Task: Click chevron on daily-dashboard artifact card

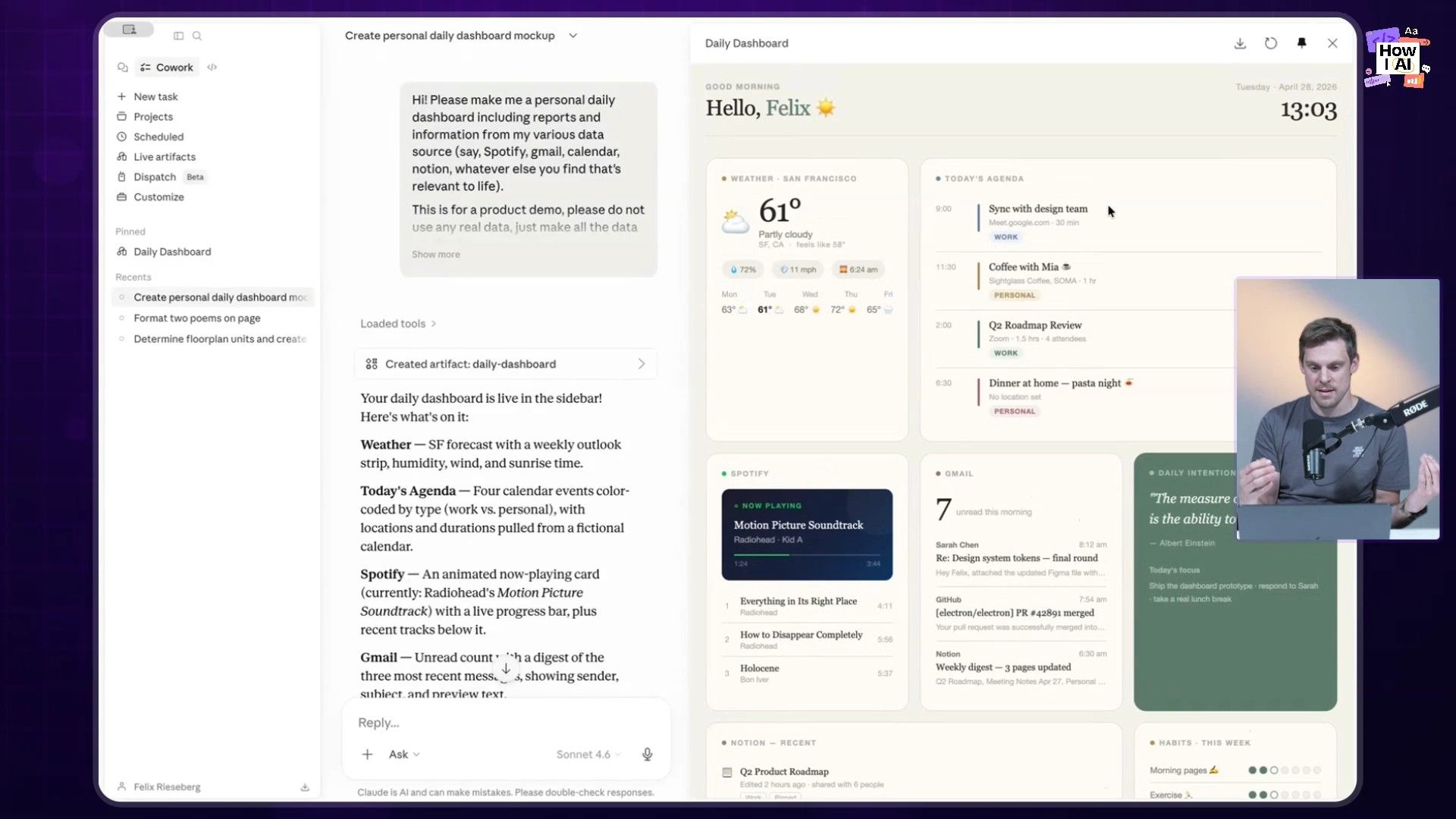Action: (642, 364)
